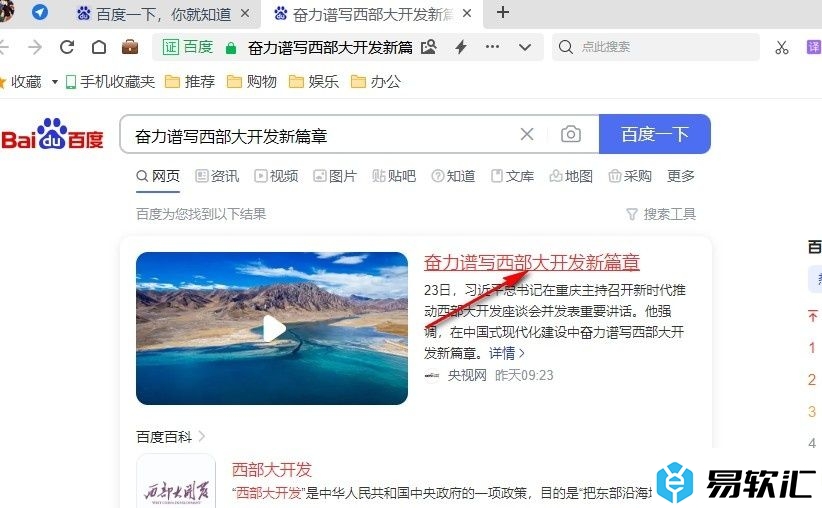Viewport: 822px width, 508px height.
Task: Go to the browser home page icon
Action: (99, 47)
